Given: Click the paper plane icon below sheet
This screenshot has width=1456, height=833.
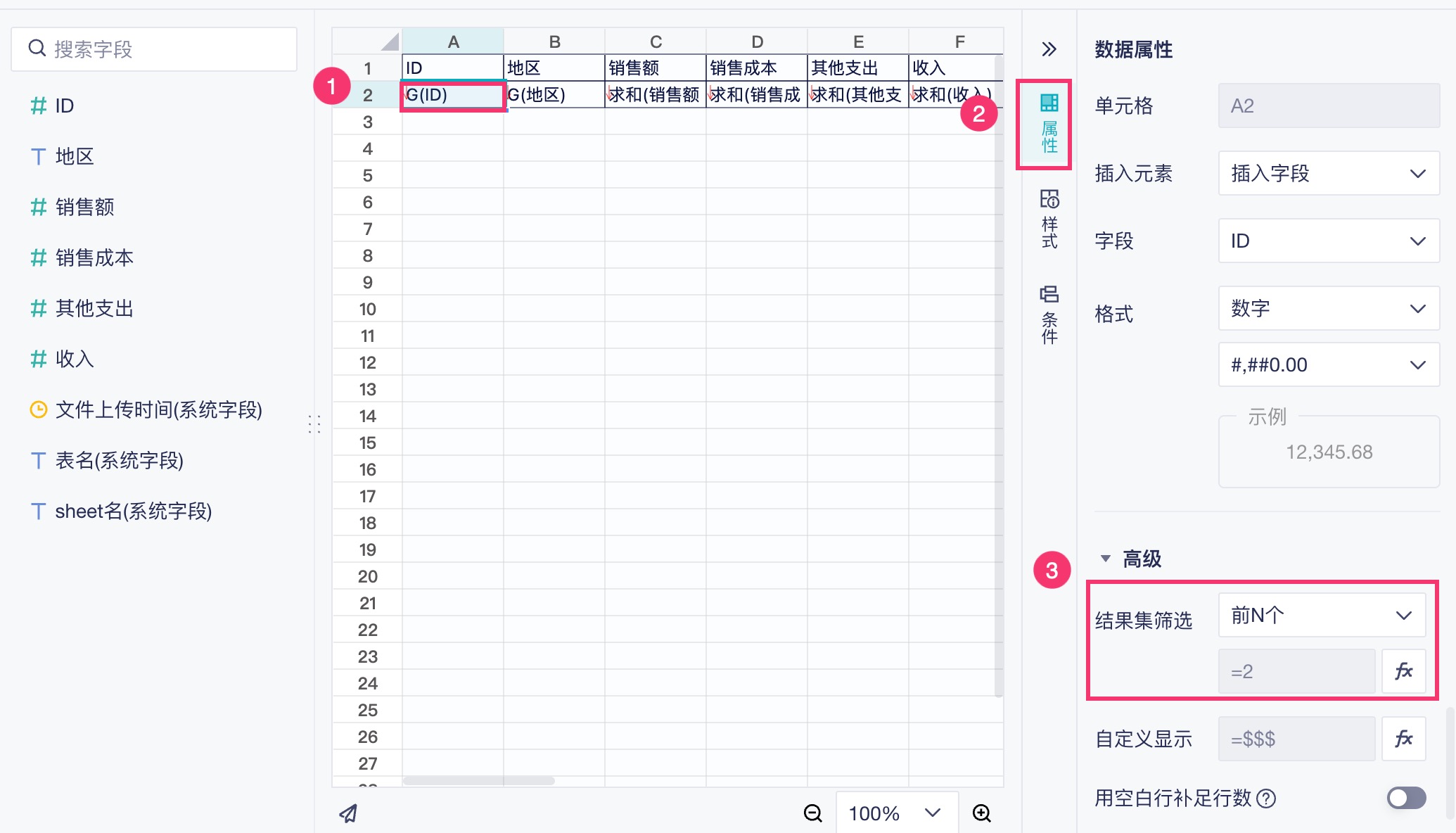Looking at the screenshot, I should click(x=349, y=813).
